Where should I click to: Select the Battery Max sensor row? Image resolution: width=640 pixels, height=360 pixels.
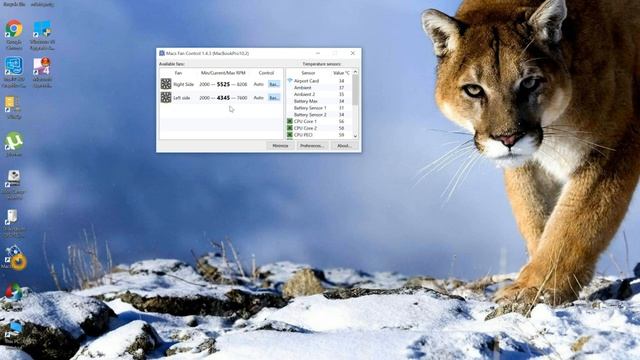coord(319,101)
